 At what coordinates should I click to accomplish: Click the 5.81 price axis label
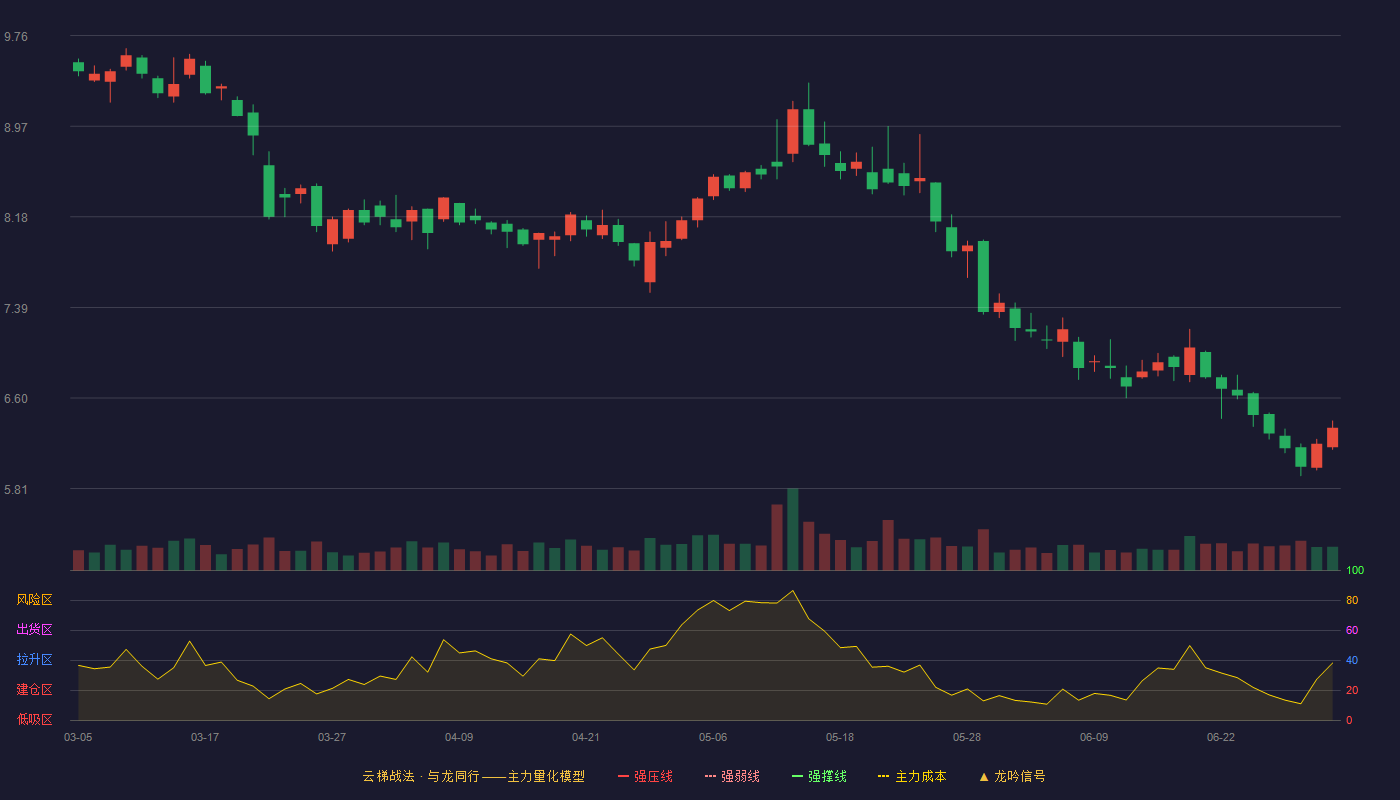point(16,490)
